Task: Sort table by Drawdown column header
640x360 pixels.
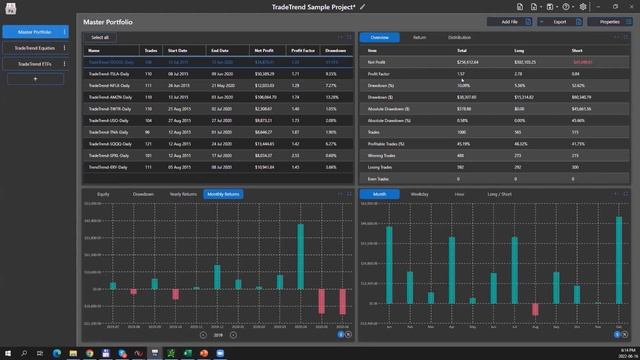Action: click(336, 51)
